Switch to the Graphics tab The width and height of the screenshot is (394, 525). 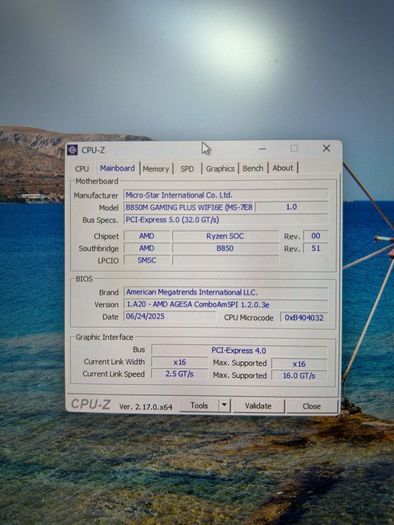220,169
